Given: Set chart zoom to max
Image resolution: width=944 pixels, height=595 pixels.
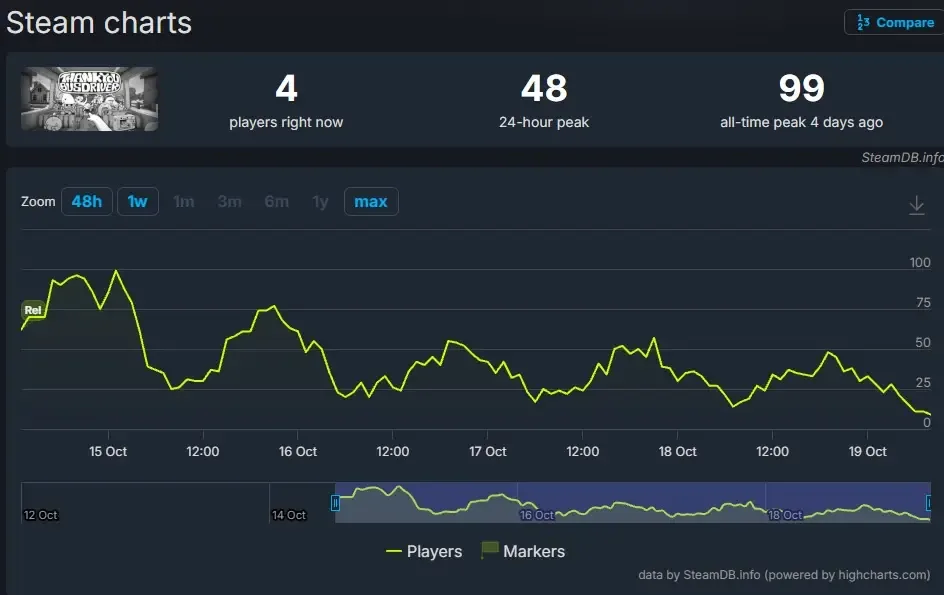Looking at the screenshot, I should (x=370, y=201).
